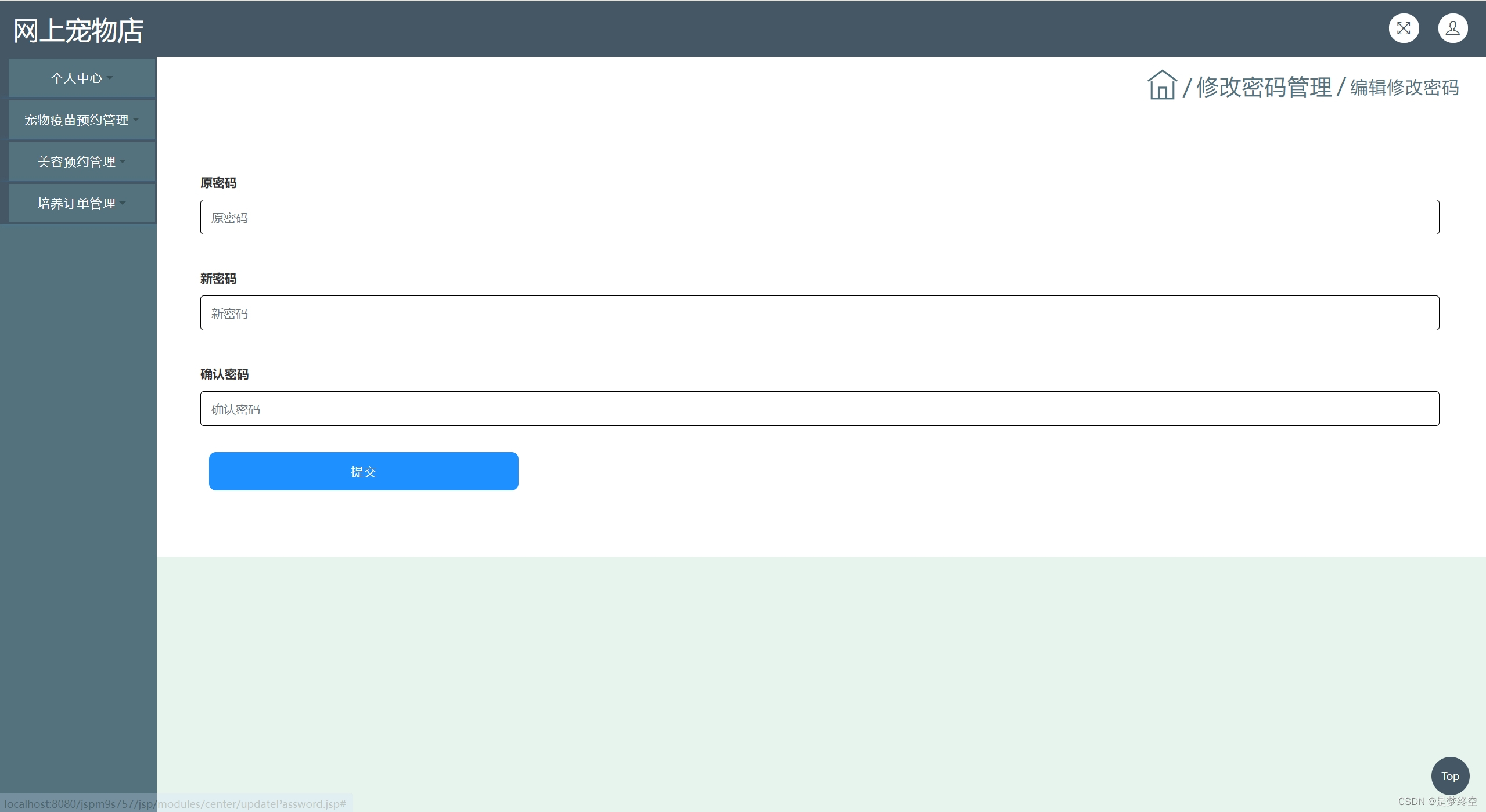The height and width of the screenshot is (812, 1486).
Task: Click the 宠物疫苗预约管理 sidebar icon
Action: 78,119
